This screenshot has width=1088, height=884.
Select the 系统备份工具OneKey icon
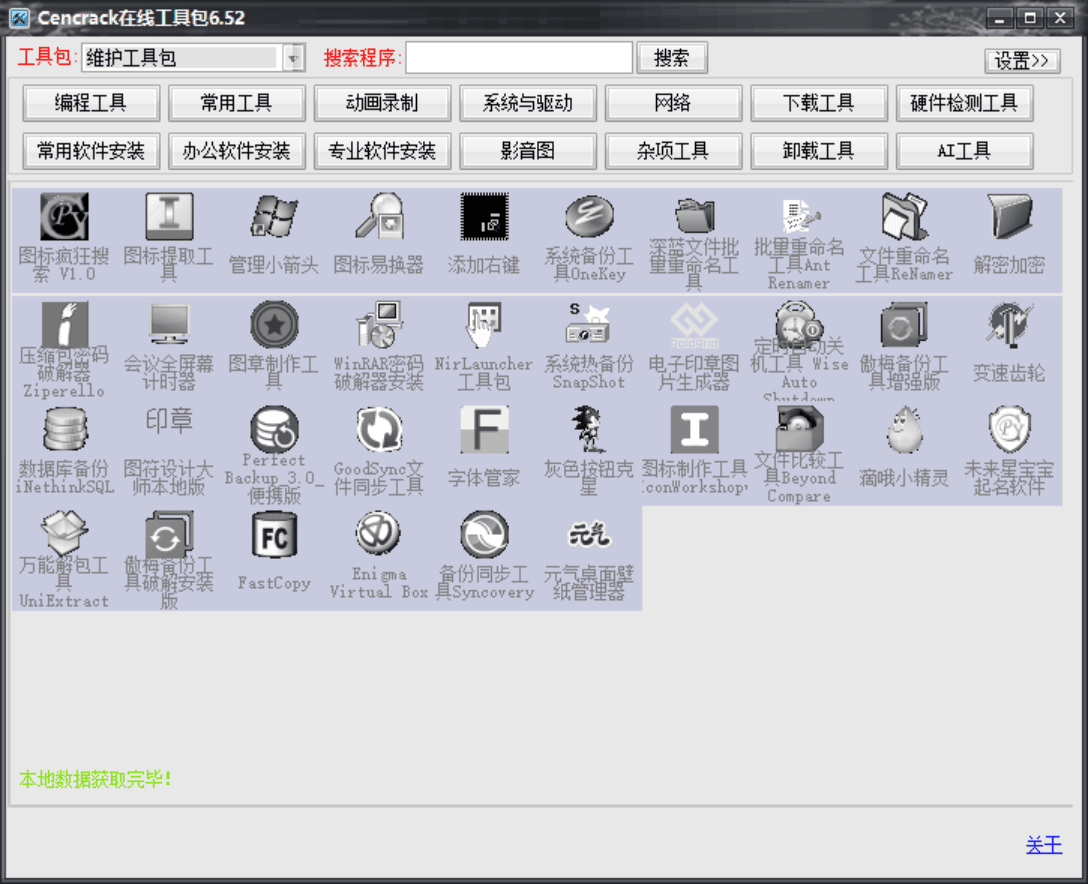click(x=589, y=218)
